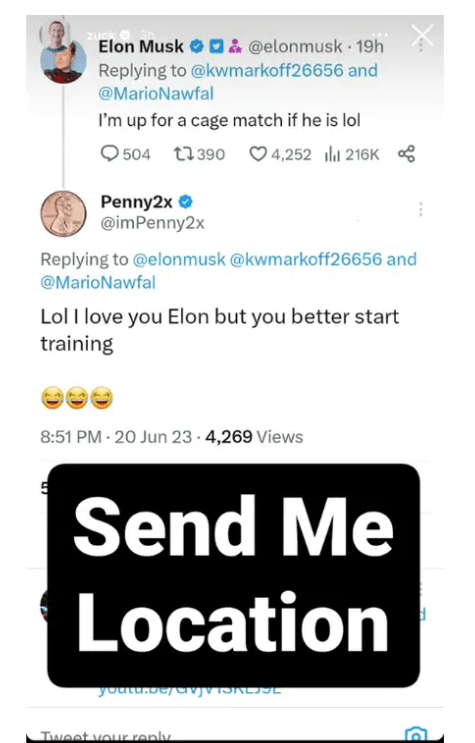Viewport: 475px width, 743px height.
Task: Open the reply icon showing 504 comments
Action: click(110, 154)
